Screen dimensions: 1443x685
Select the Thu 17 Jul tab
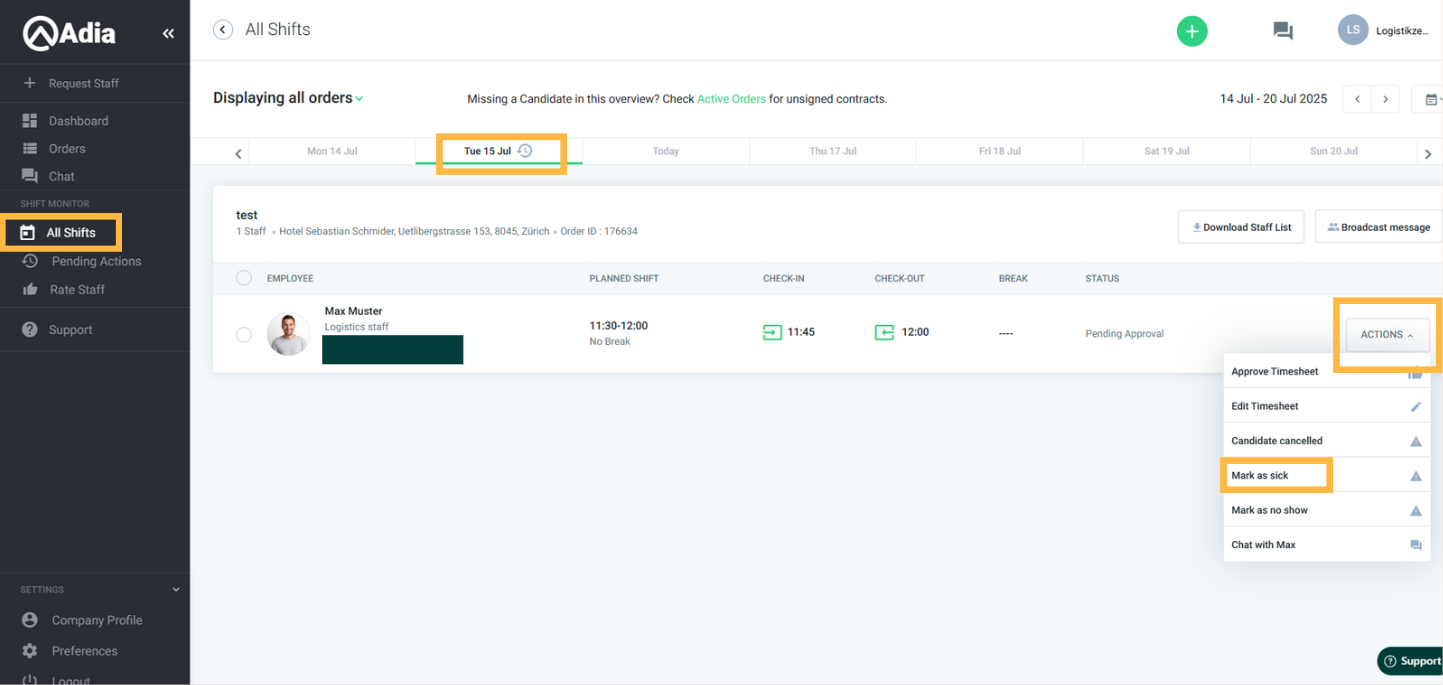click(x=833, y=151)
